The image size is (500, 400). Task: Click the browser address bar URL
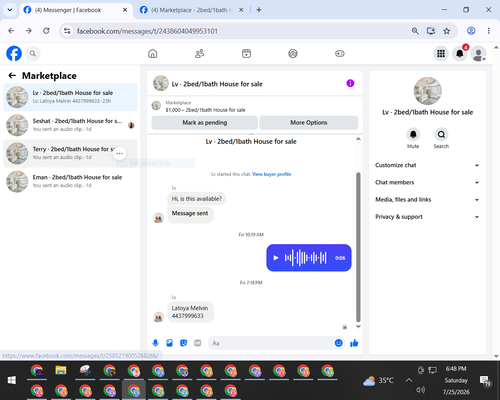147,31
